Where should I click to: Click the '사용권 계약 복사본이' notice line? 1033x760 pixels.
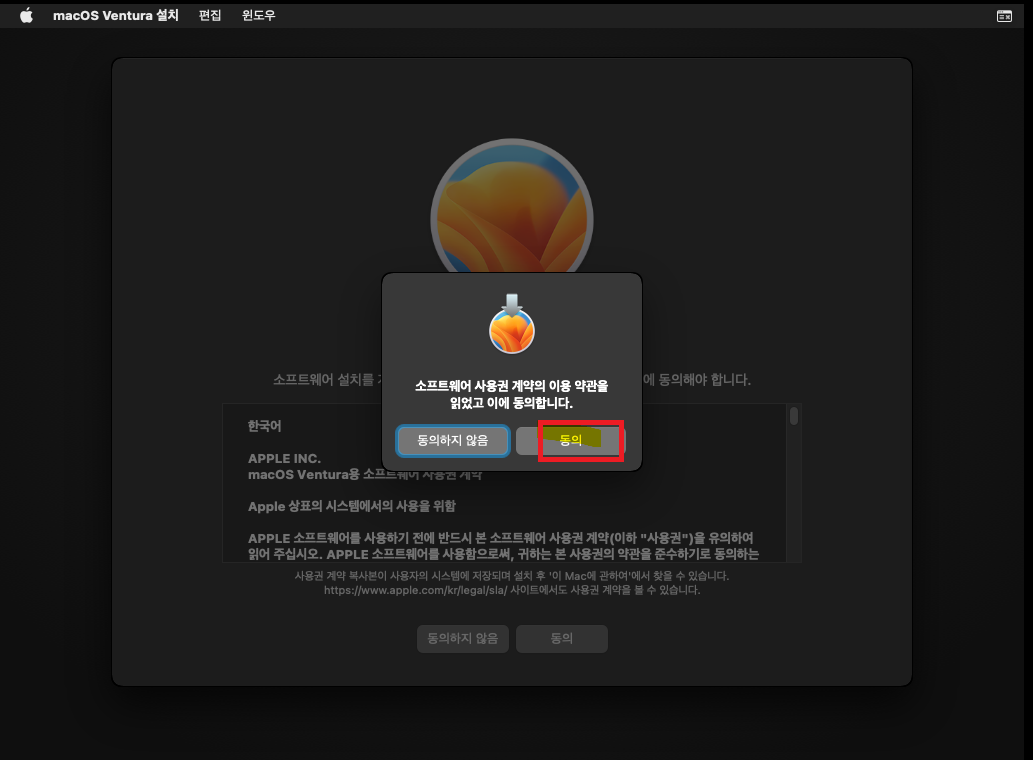pos(512,576)
